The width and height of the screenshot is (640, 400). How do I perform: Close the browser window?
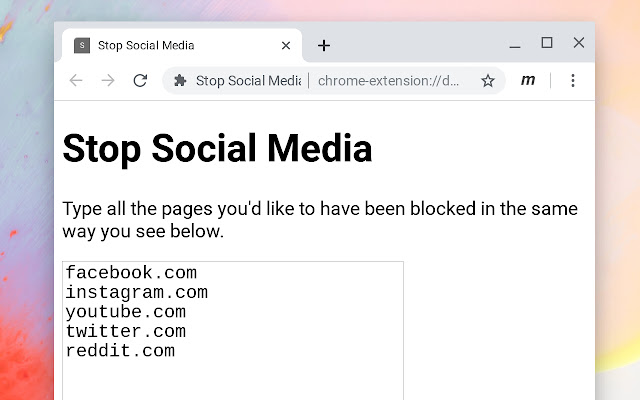[579, 42]
